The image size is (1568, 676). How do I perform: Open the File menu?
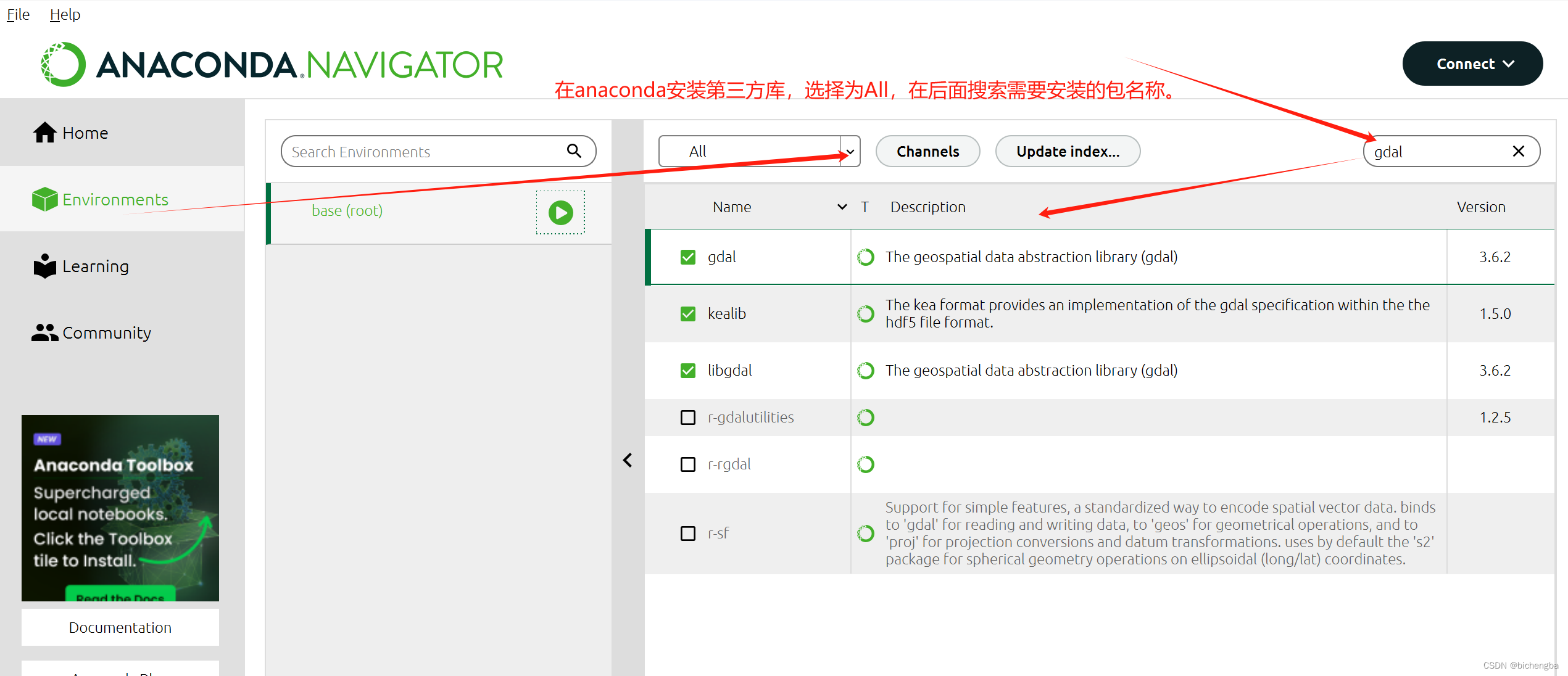[18, 14]
